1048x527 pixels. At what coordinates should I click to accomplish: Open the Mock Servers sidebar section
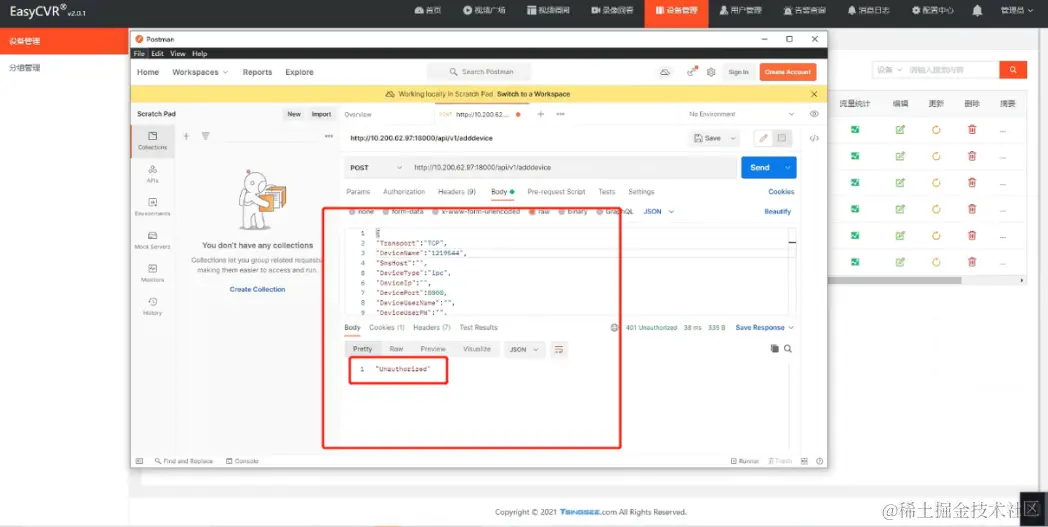(152, 240)
